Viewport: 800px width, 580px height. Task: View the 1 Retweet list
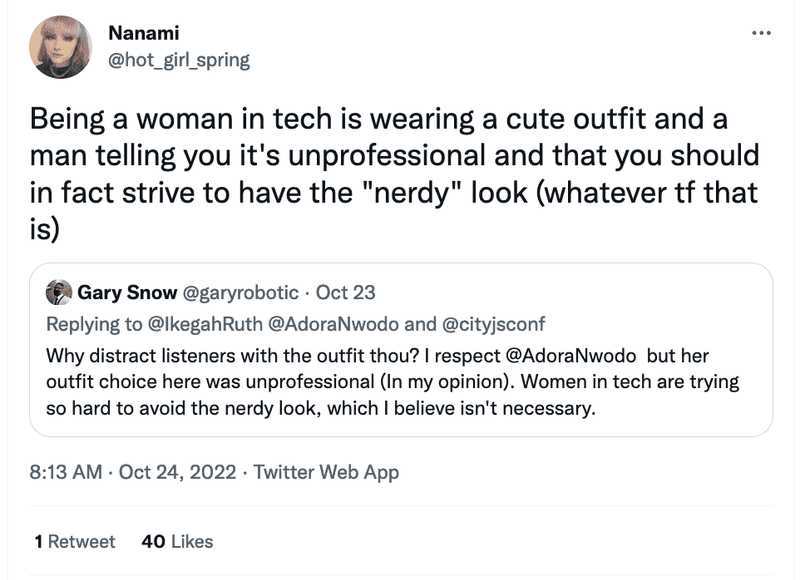[75, 541]
